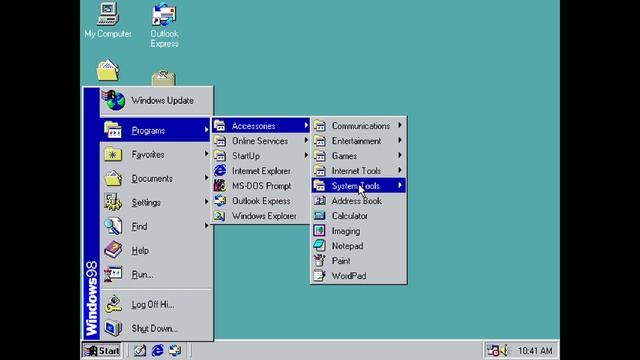Click the Calculator icon
Image resolution: width=640 pixels, height=360 pixels.
click(x=320, y=216)
